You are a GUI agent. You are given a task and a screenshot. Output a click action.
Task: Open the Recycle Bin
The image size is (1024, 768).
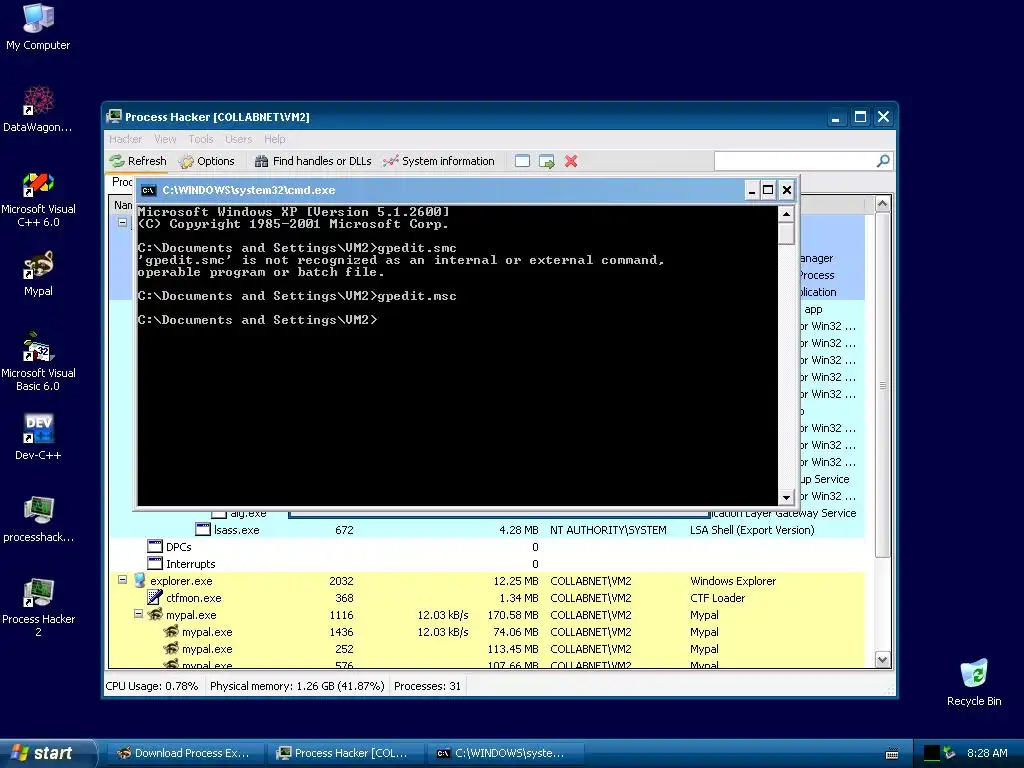point(974,682)
